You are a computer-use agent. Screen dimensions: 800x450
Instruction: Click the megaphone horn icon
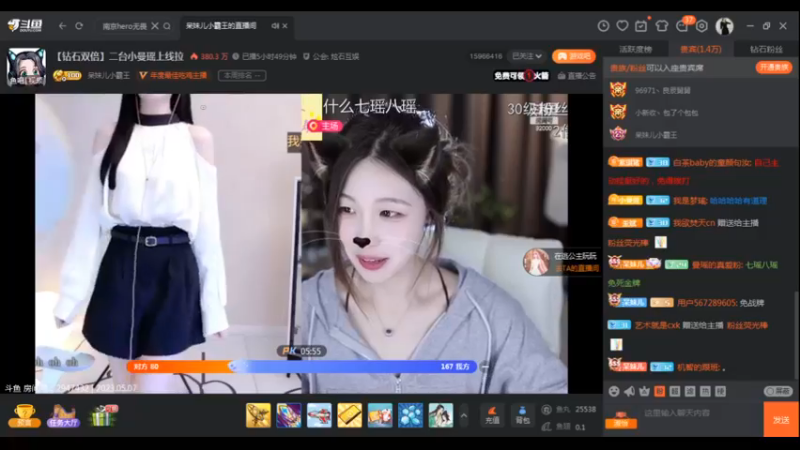(x=630, y=391)
